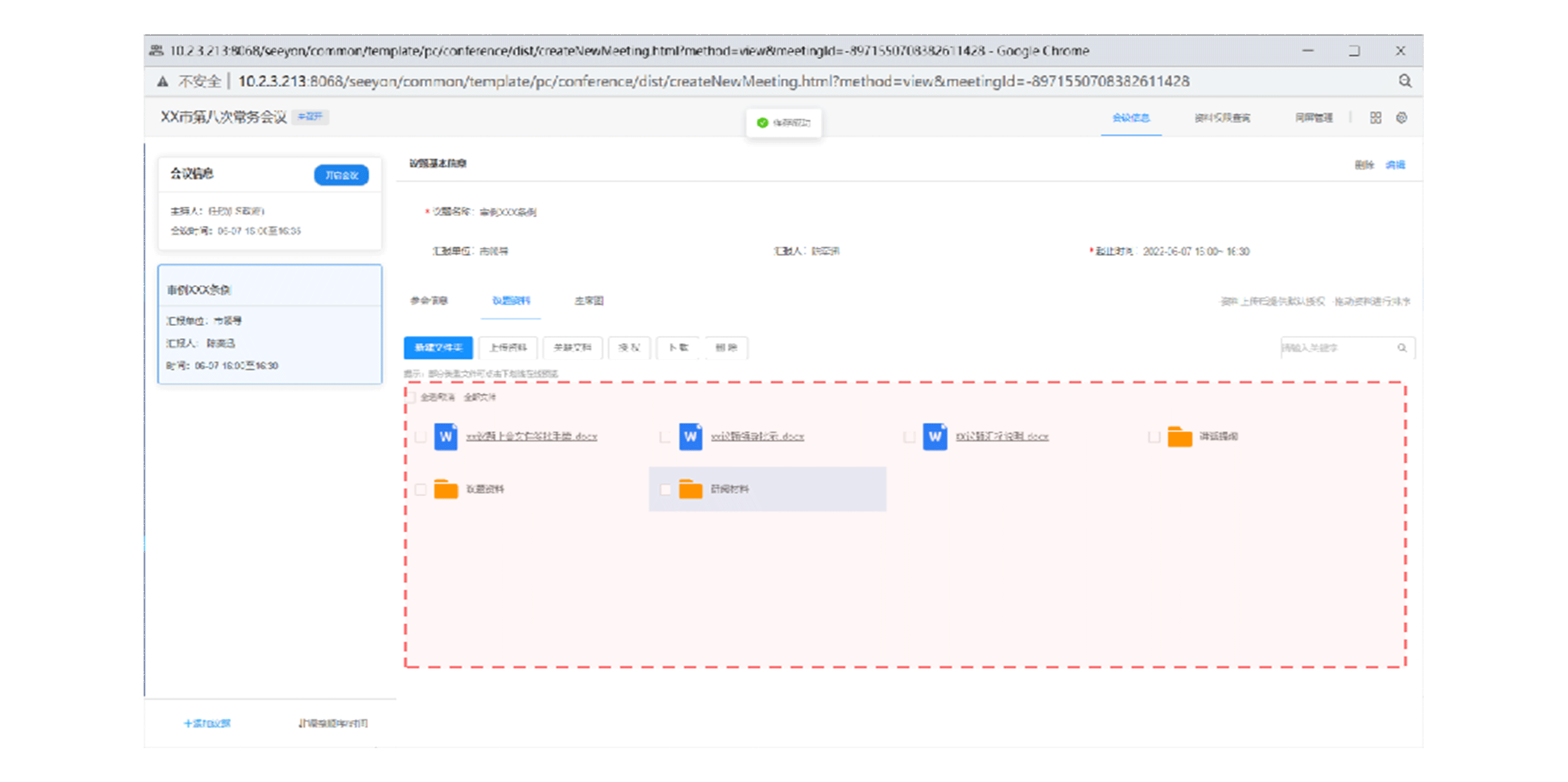Click the grid view icon in header
The width and height of the screenshot is (1568, 782).
(1375, 117)
